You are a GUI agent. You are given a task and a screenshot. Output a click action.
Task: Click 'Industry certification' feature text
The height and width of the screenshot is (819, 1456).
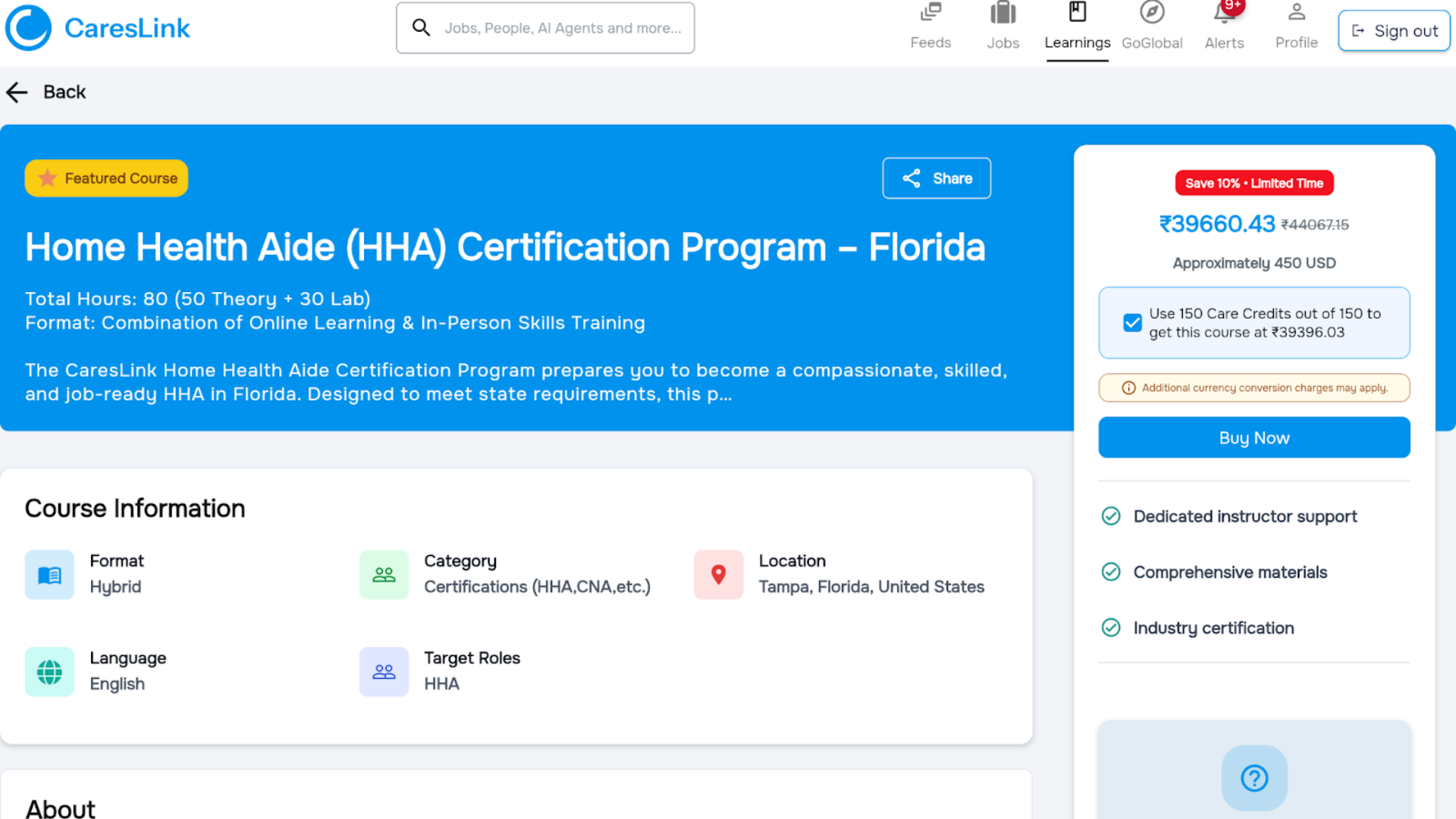[x=1213, y=629]
